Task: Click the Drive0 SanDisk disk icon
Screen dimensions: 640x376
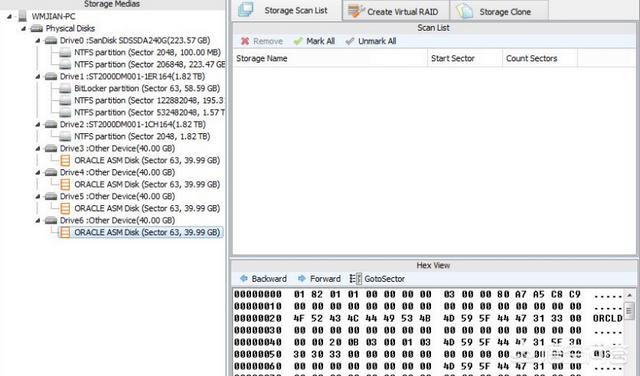Action: [51, 40]
